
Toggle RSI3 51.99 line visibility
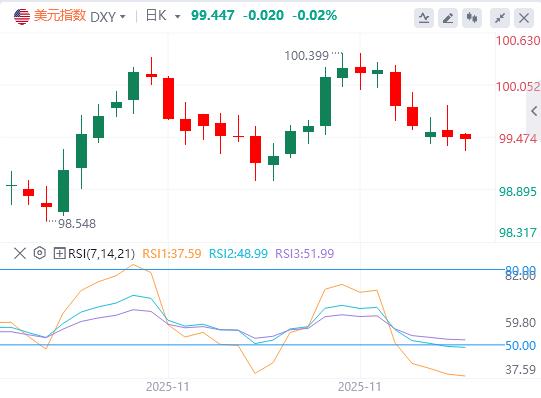[x=305, y=253]
